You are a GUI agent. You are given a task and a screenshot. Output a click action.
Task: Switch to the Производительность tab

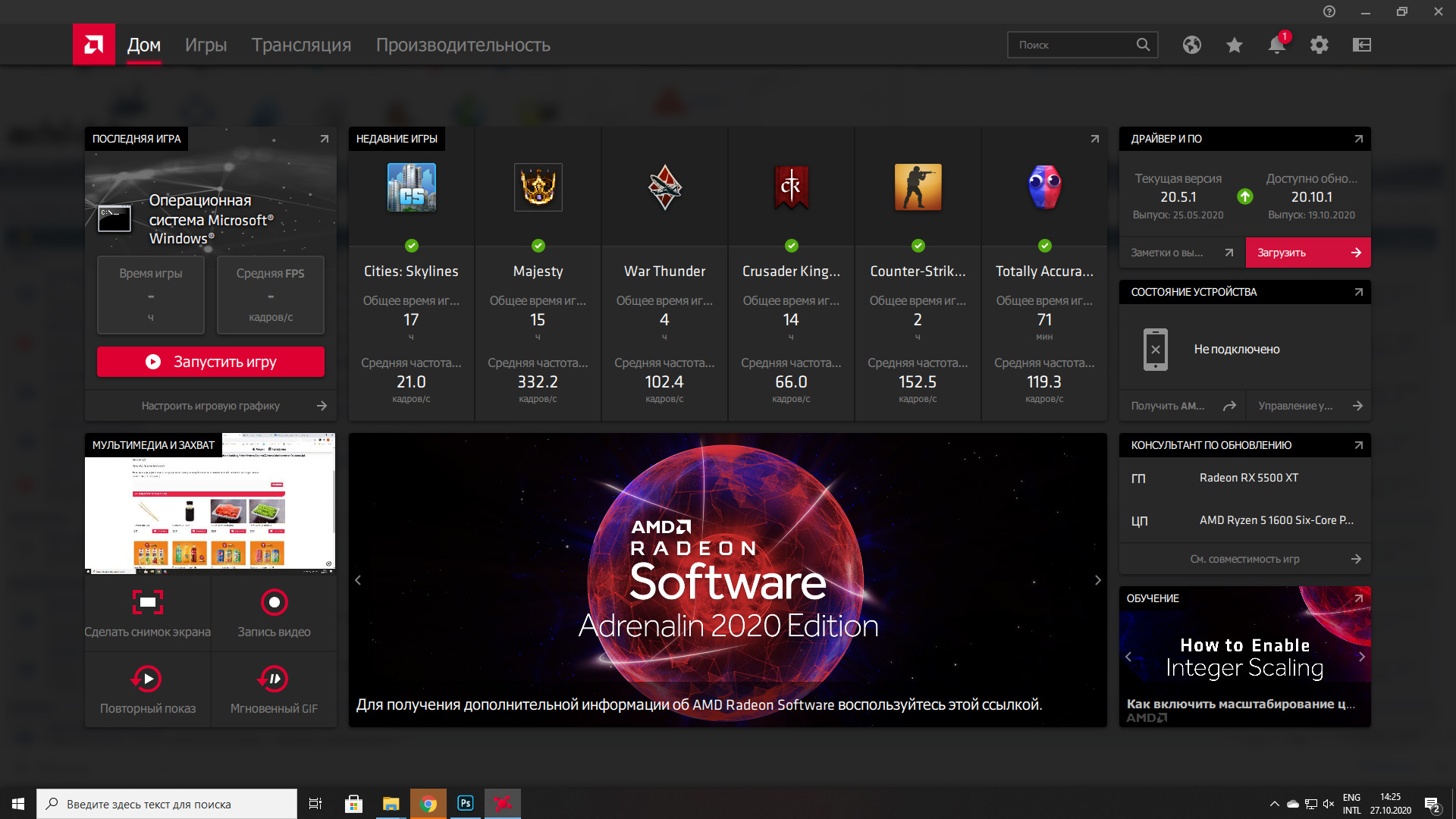click(463, 45)
